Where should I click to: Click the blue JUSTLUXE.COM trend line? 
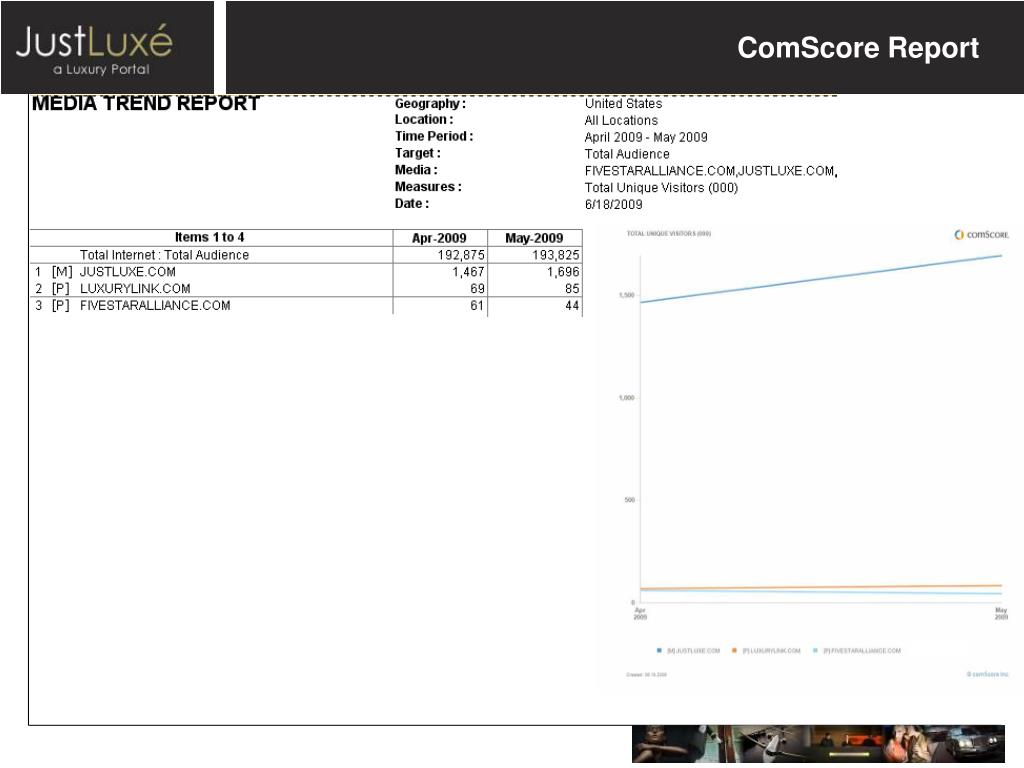821,279
